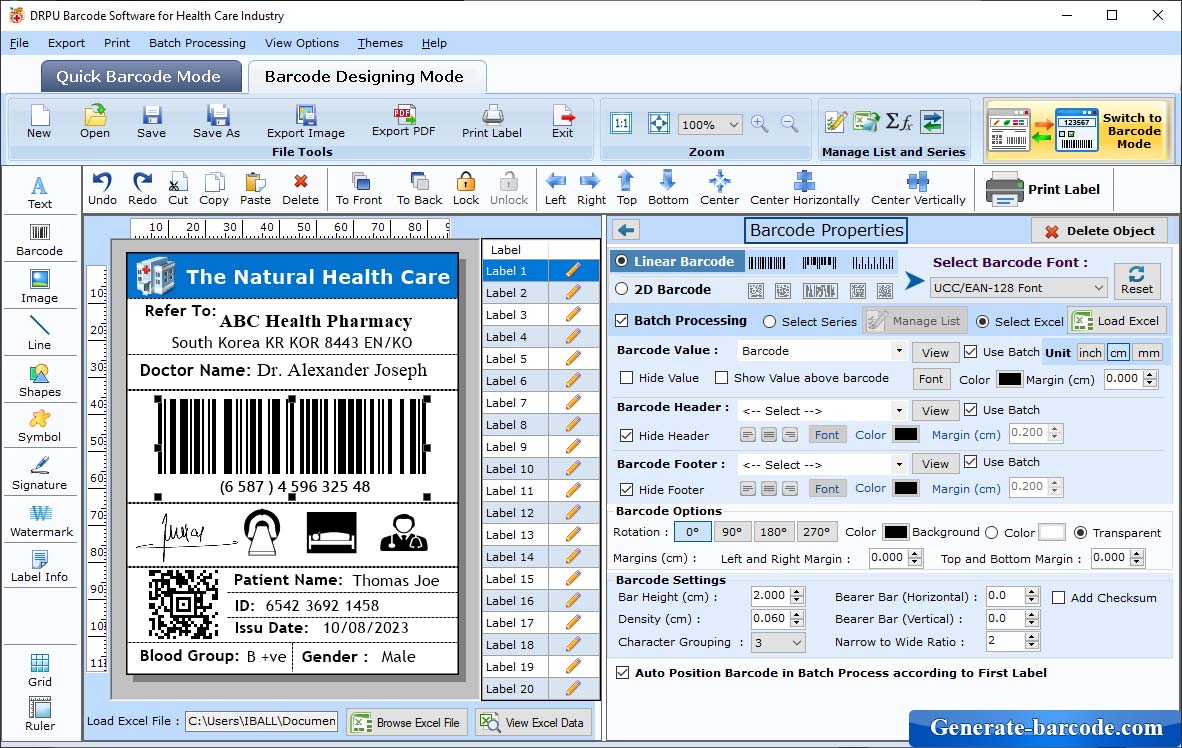
Task: Click the Redo icon
Action: 142,189
